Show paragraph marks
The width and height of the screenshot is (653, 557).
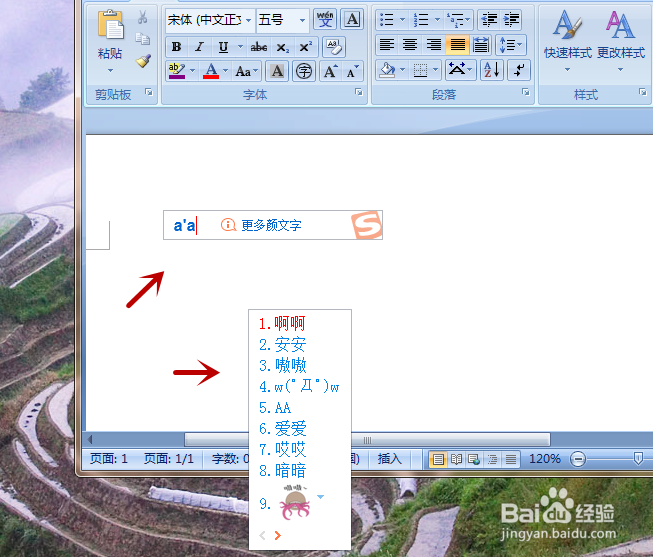pyautogui.click(x=519, y=70)
